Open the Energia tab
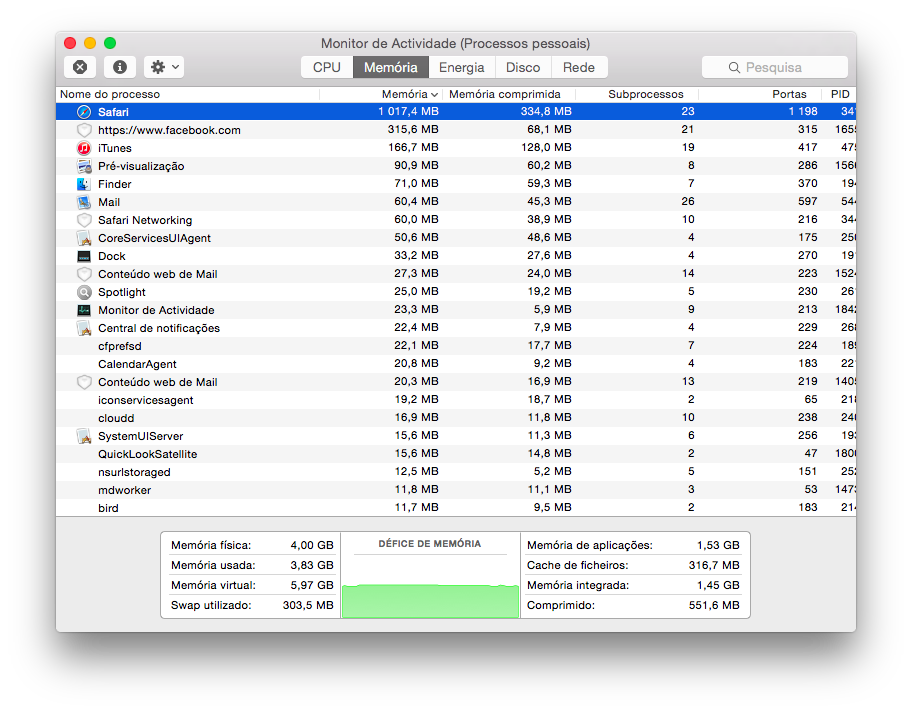912x712 pixels. (462, 67)
